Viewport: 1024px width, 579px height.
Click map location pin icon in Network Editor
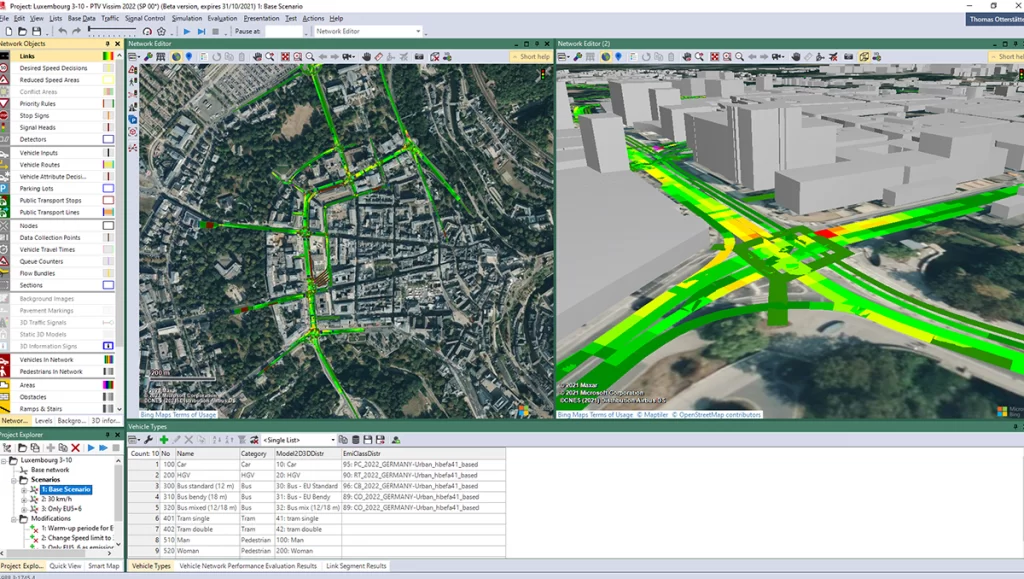coord(189,57)
